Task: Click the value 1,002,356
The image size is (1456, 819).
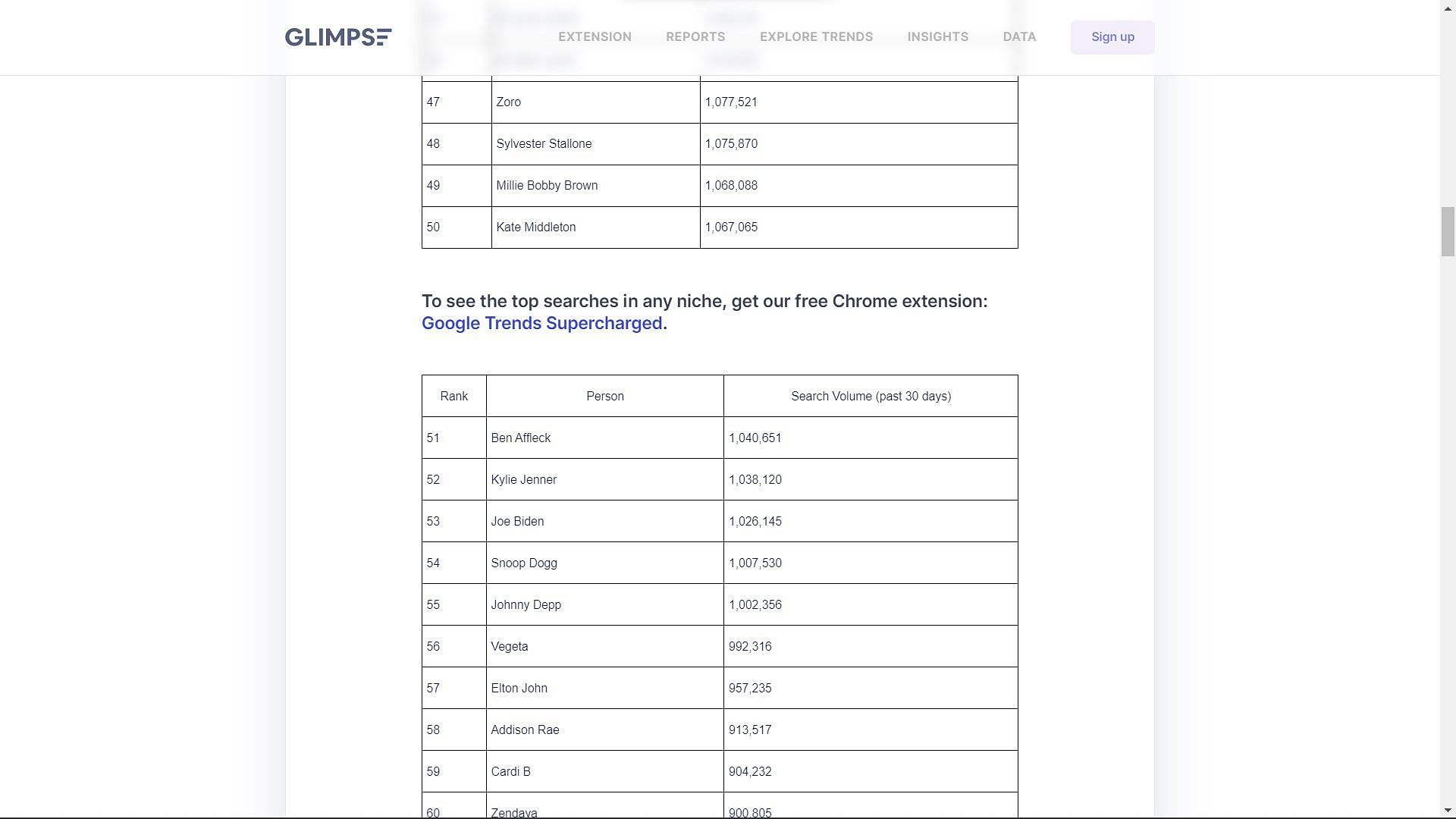Action: click(x=755, y=604)
